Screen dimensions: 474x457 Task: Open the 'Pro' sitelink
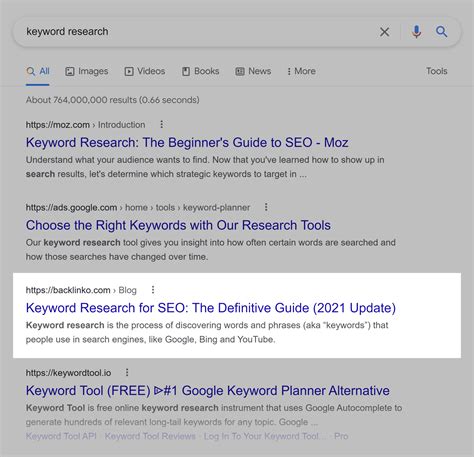pyautogui.click(x=341, y=436)
